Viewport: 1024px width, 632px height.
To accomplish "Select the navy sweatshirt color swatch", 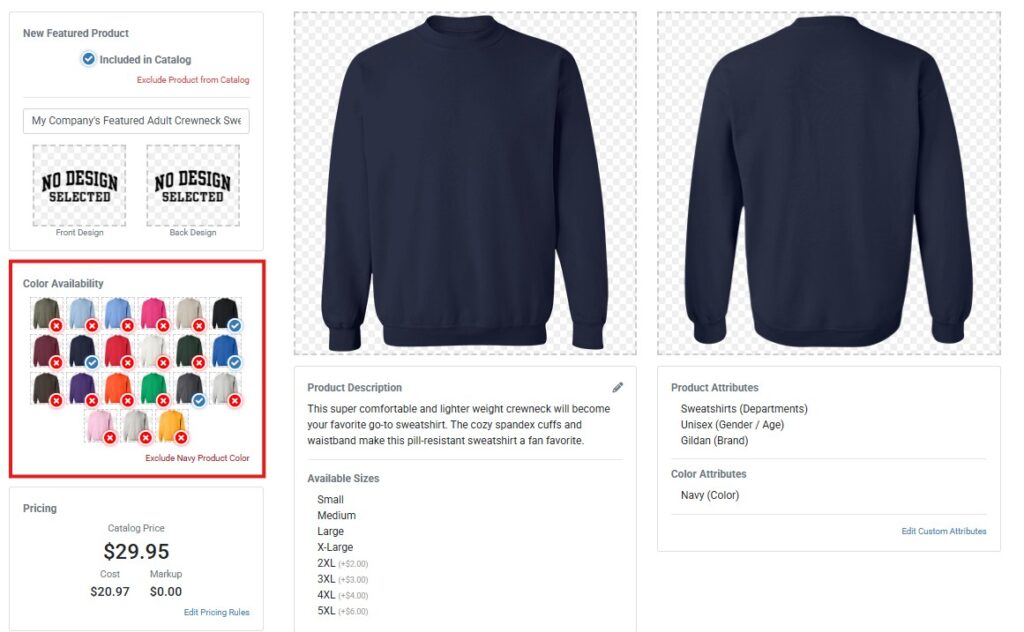I will click(84, 351).
